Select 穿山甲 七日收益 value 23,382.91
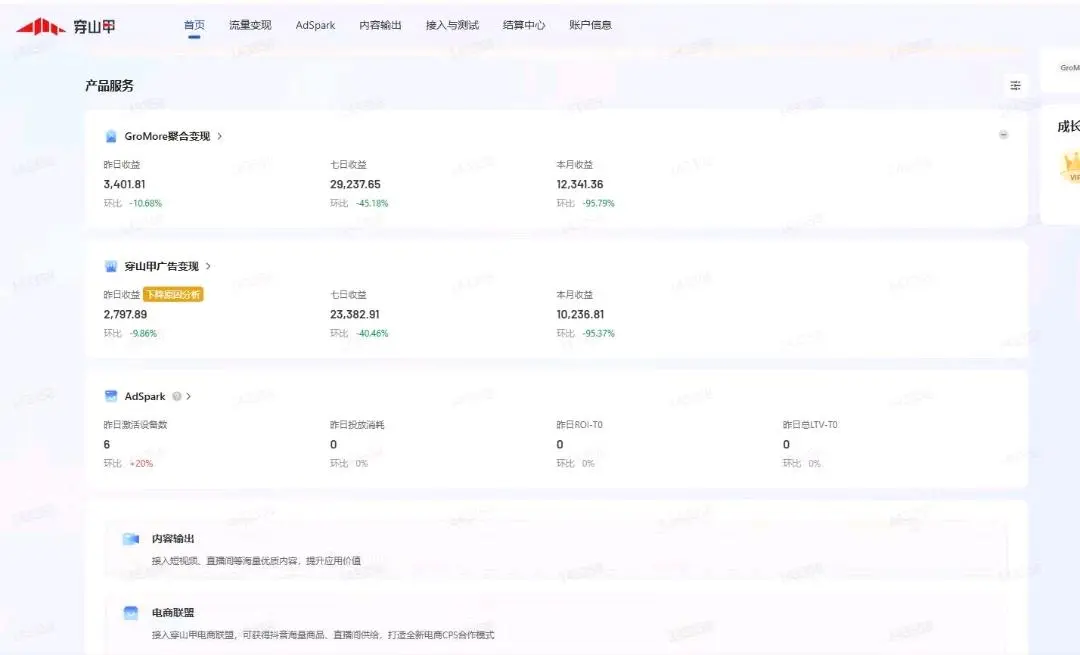Screen dimensions: 1080x655 (355, 315)
